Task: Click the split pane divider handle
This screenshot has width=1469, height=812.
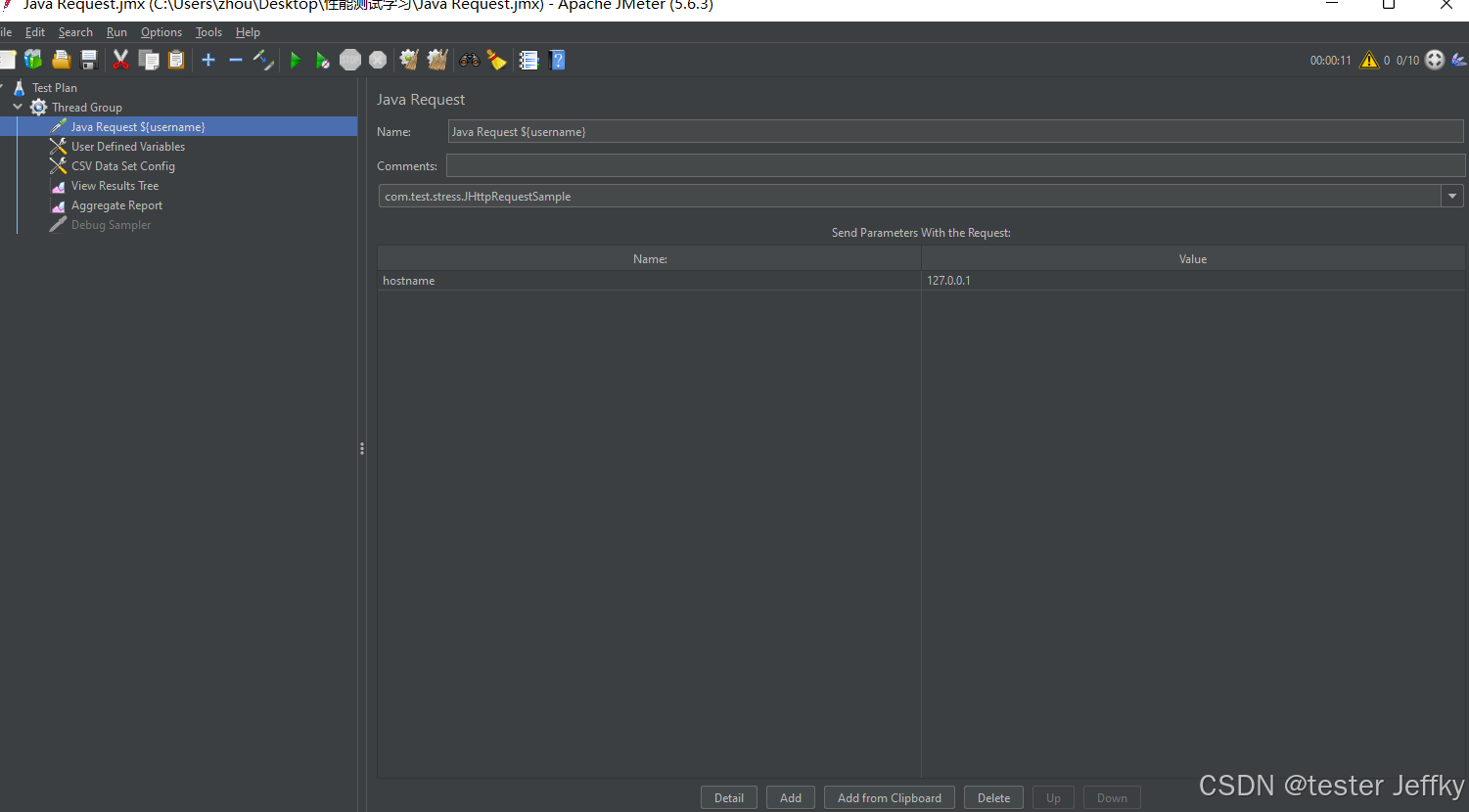Action: pyautogui.click(x=362, y=449)
